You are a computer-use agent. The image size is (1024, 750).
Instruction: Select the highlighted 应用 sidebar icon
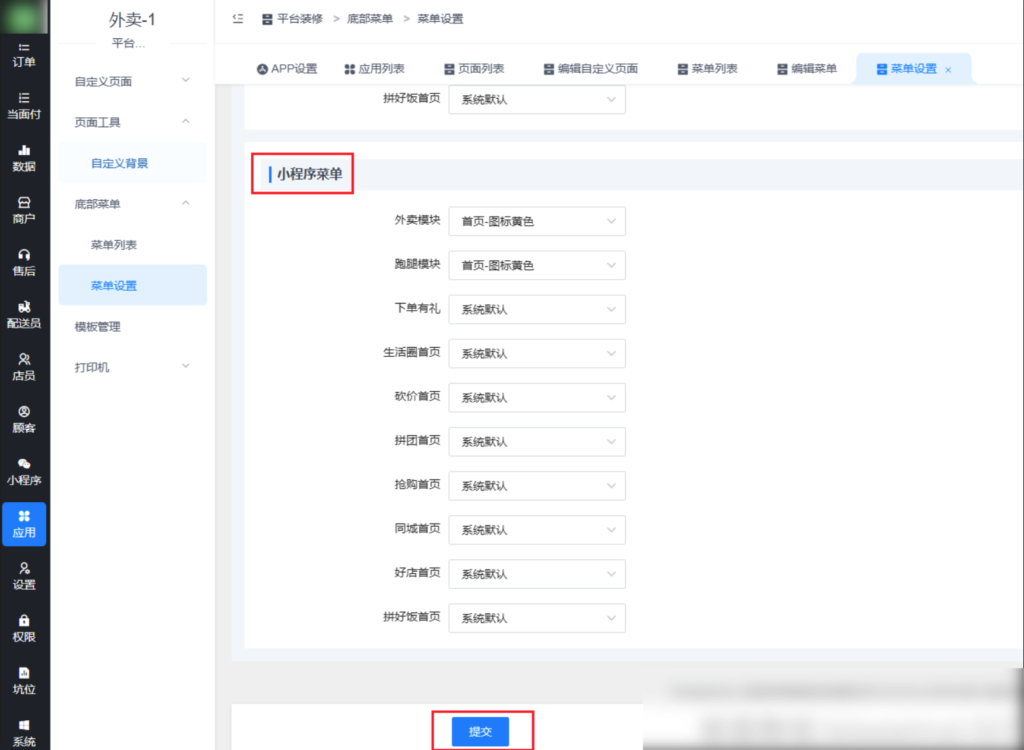click(x=22, y=524)
